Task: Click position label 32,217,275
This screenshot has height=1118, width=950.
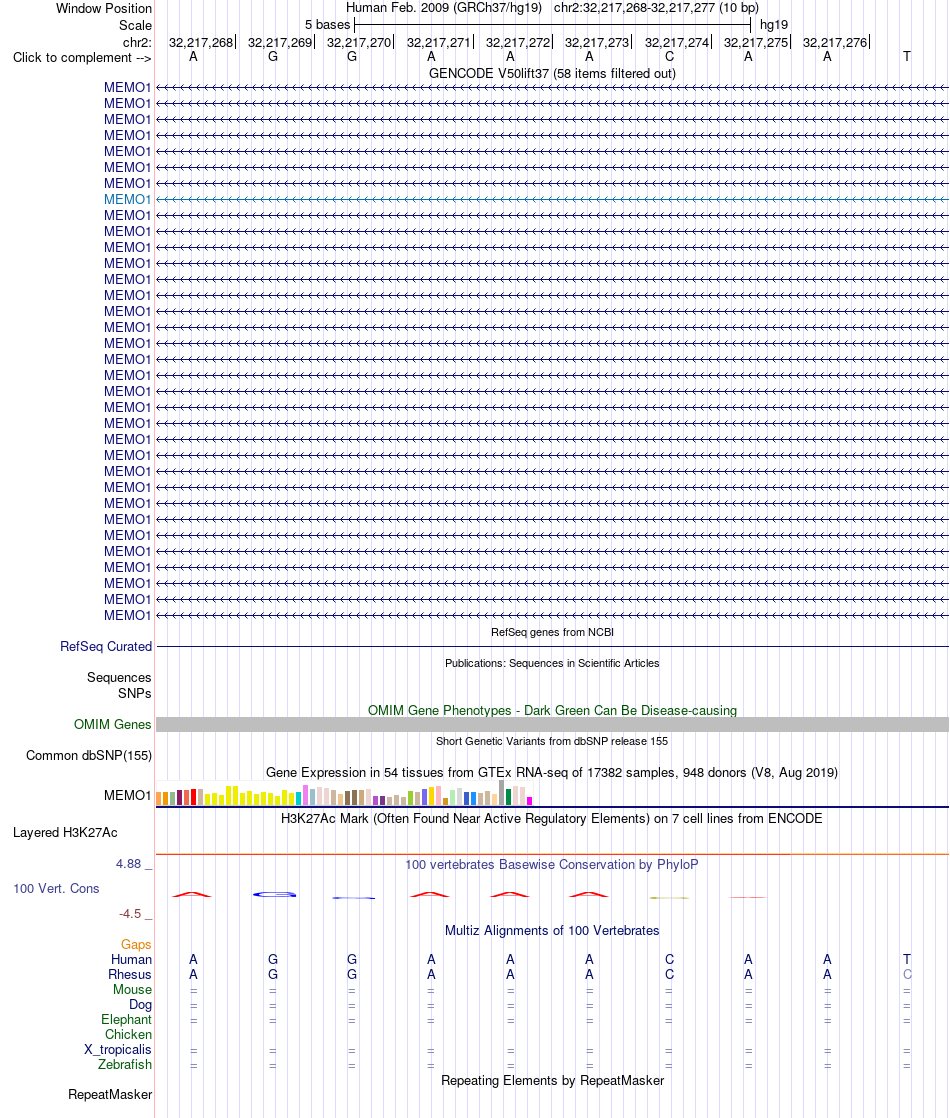Action: coord(756,42)
